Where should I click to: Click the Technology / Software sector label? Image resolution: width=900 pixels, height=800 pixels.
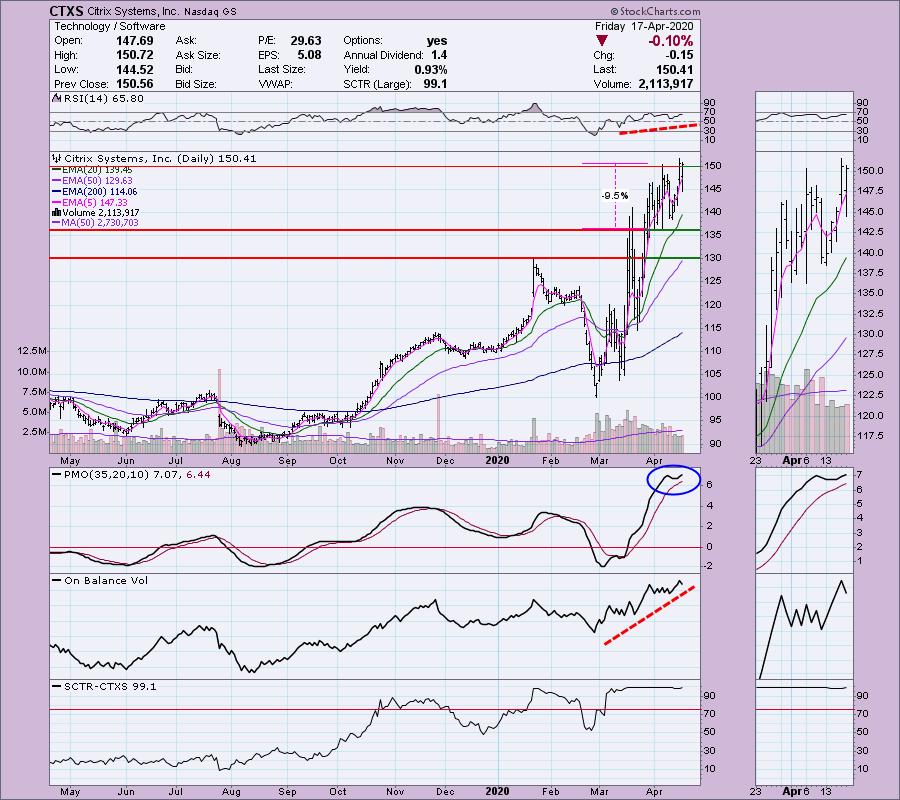pos(97,24)
